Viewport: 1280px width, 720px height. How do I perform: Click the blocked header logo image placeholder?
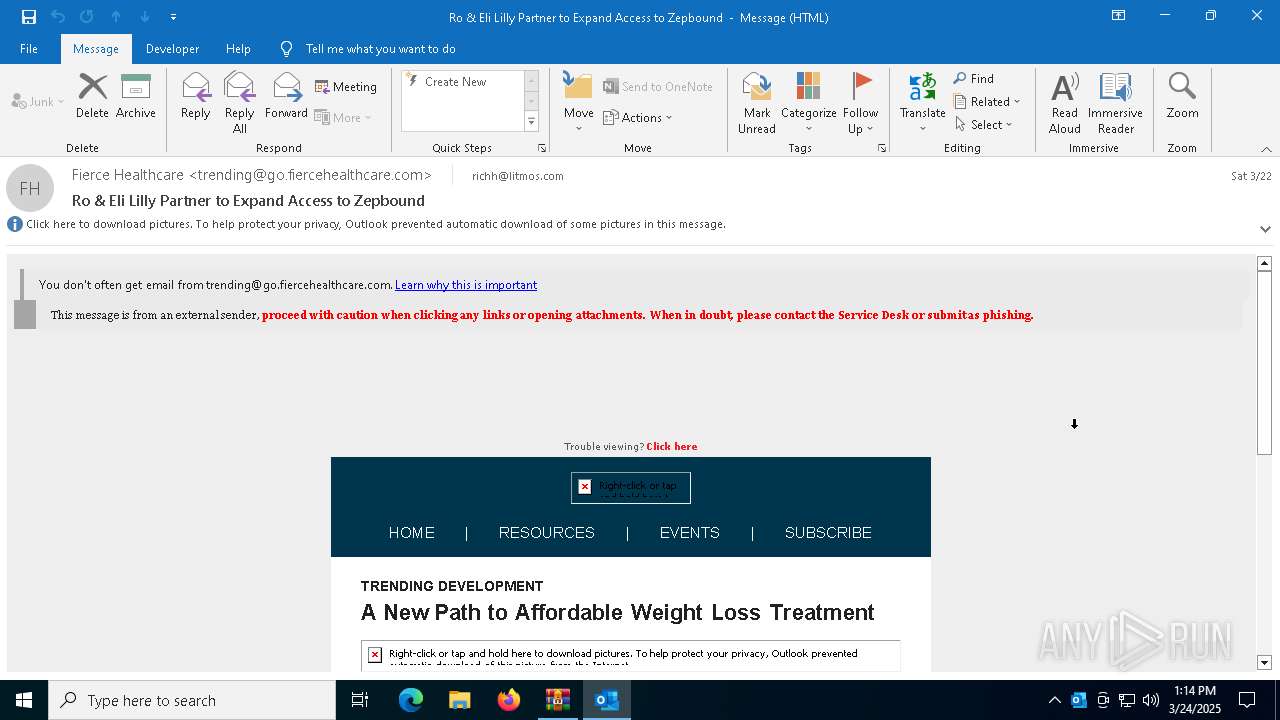click(x=631, y=487)
